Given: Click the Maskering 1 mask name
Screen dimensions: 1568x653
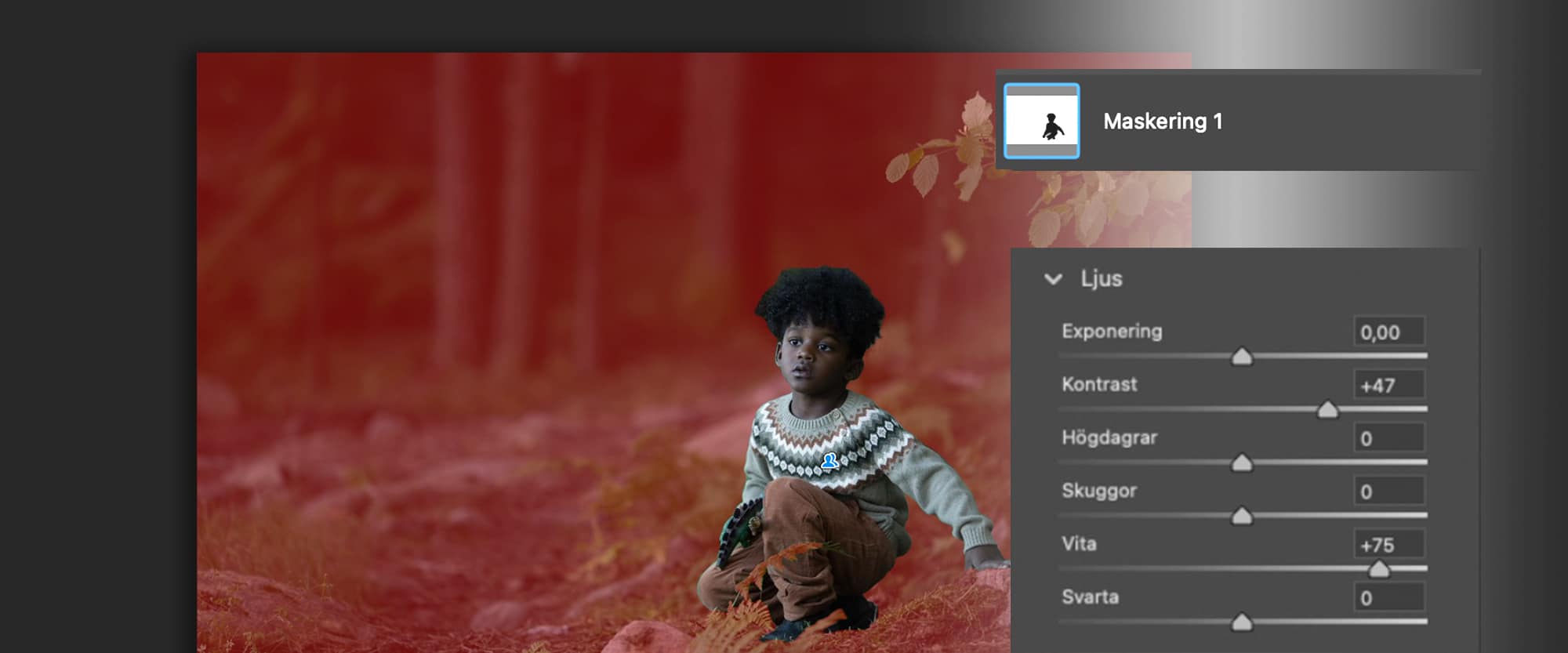Looking at the screenshot, I should point(1162,122).
